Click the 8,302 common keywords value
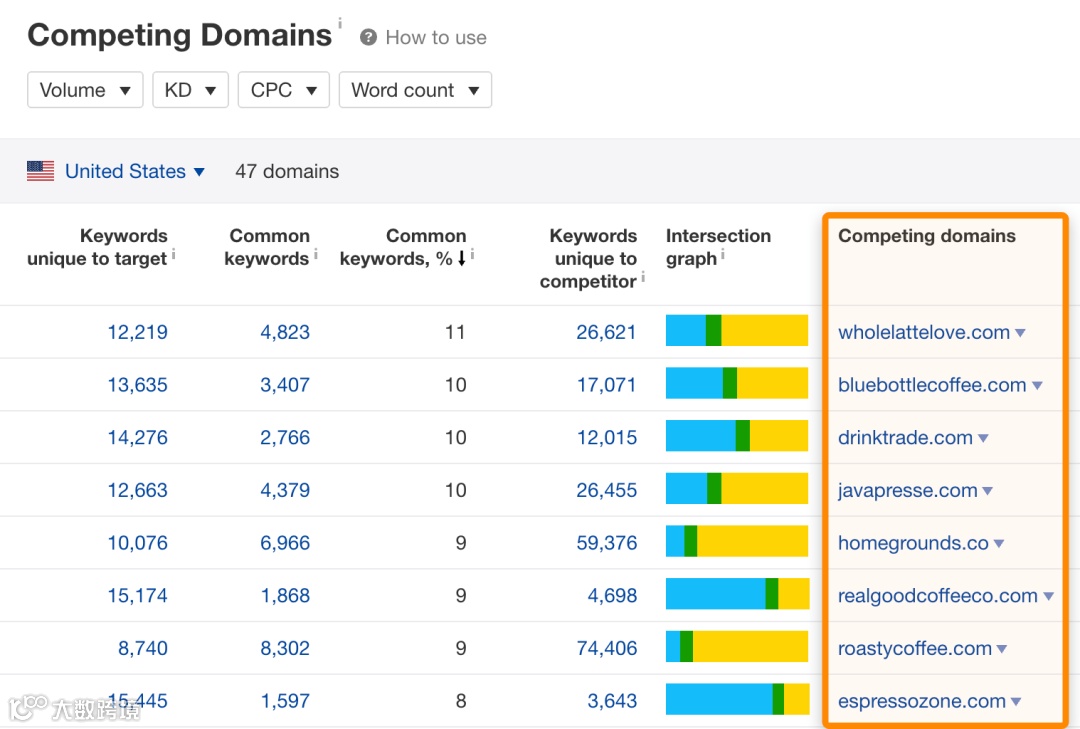Image resolution: width=1080 pixels, height=729 pixels. [x=285, y=648]
